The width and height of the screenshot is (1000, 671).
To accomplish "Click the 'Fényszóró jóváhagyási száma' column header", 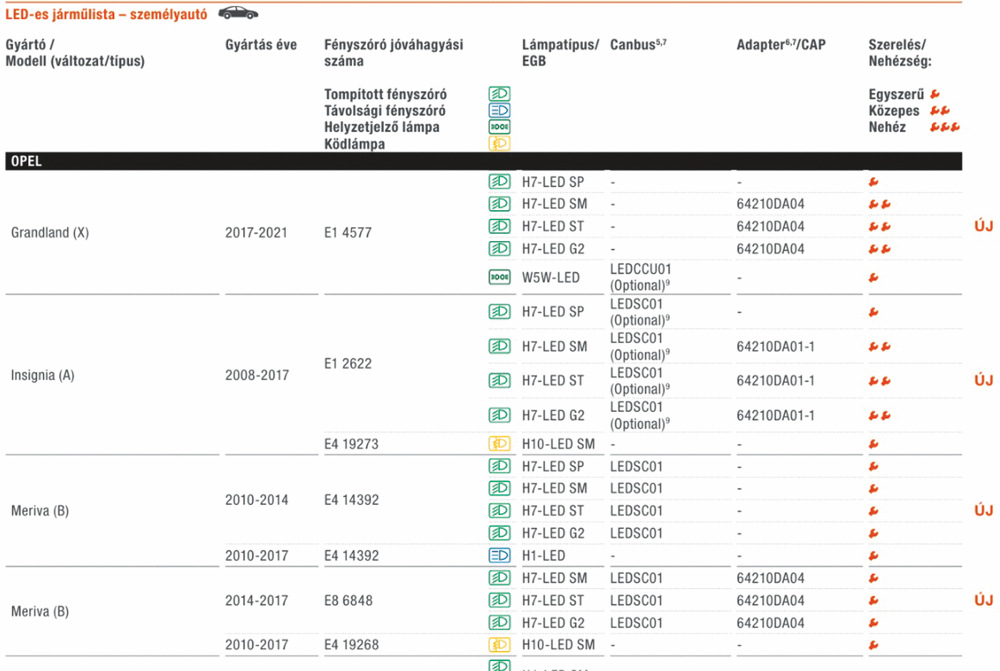I will coord(393,53).
